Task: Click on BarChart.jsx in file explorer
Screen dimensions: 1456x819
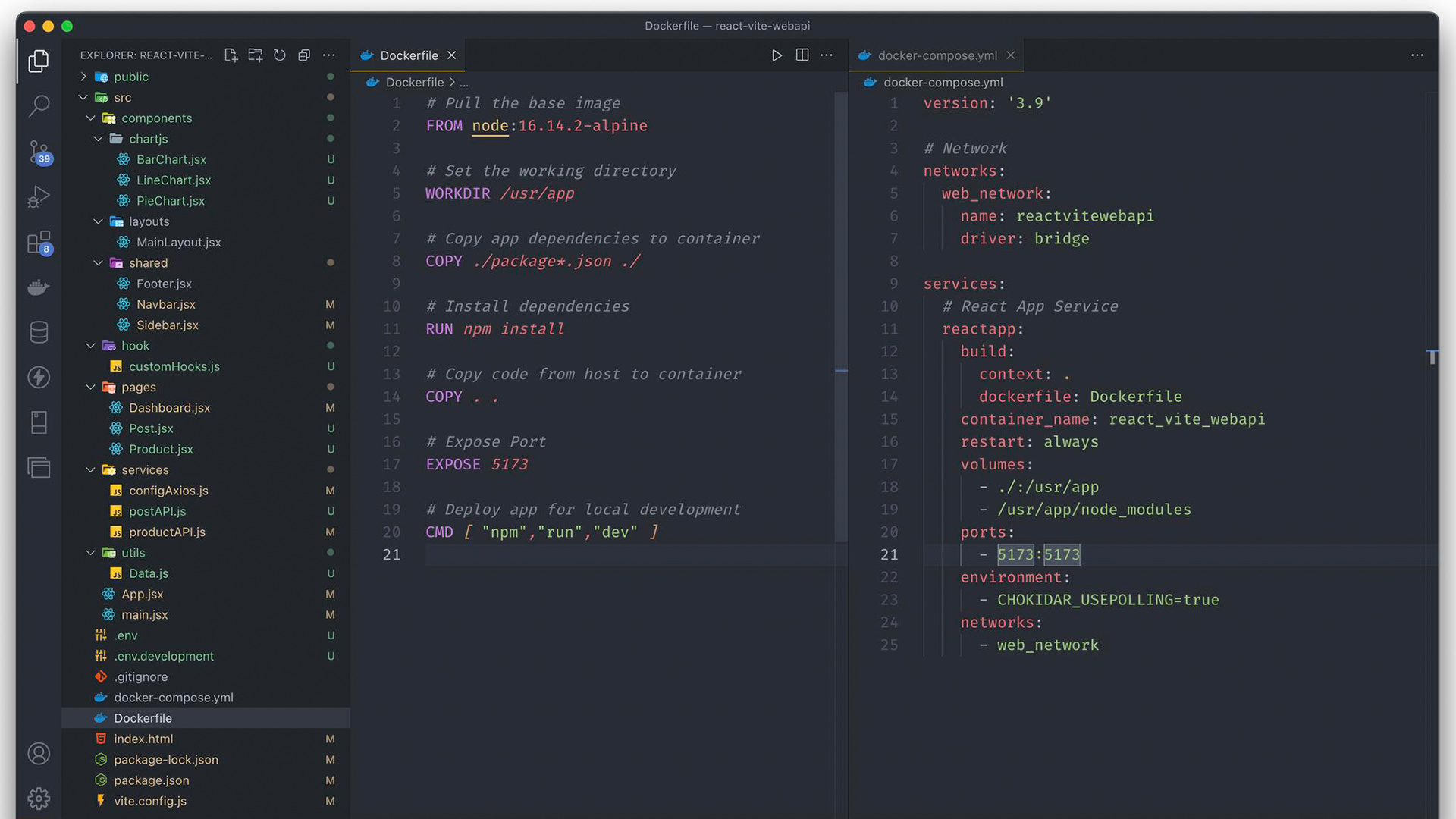Action: 171,159
